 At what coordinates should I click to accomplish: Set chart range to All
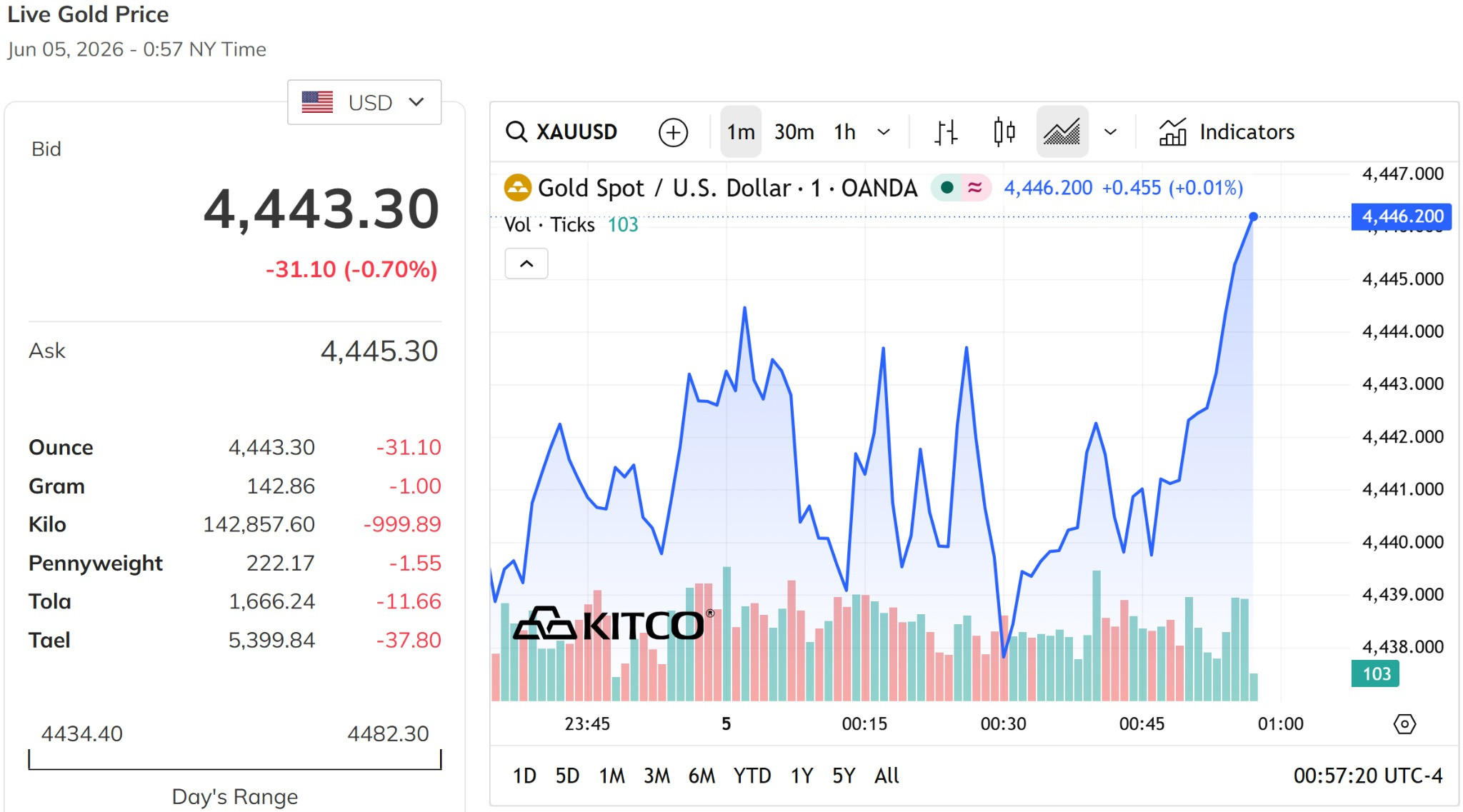[887, 776]
